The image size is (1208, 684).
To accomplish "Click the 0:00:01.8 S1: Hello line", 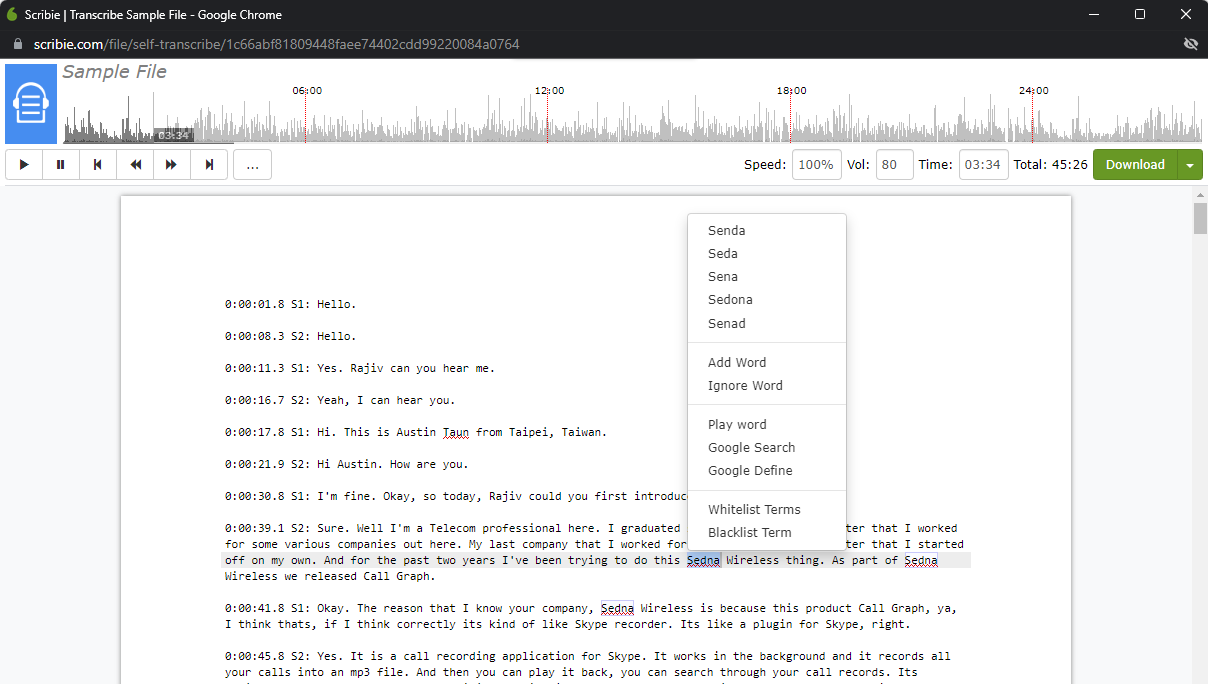I will [x=290, y=305].
